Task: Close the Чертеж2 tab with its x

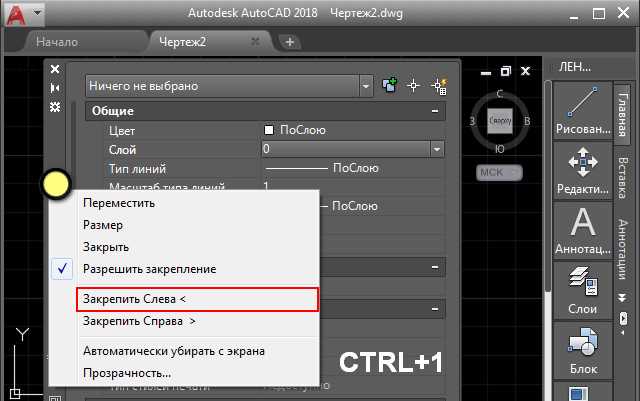Action: [x=255, y=41]
